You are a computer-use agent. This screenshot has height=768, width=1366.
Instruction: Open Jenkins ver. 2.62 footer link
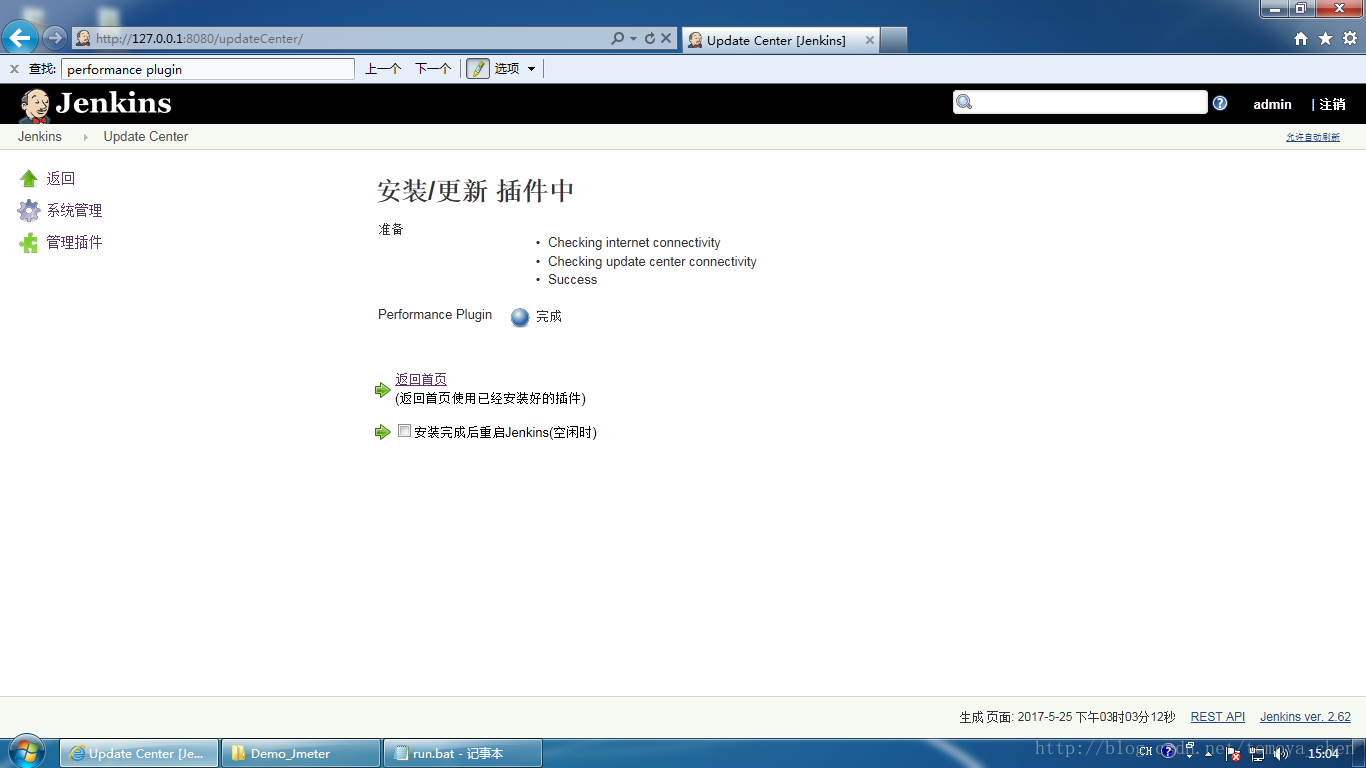(1305, 717)
